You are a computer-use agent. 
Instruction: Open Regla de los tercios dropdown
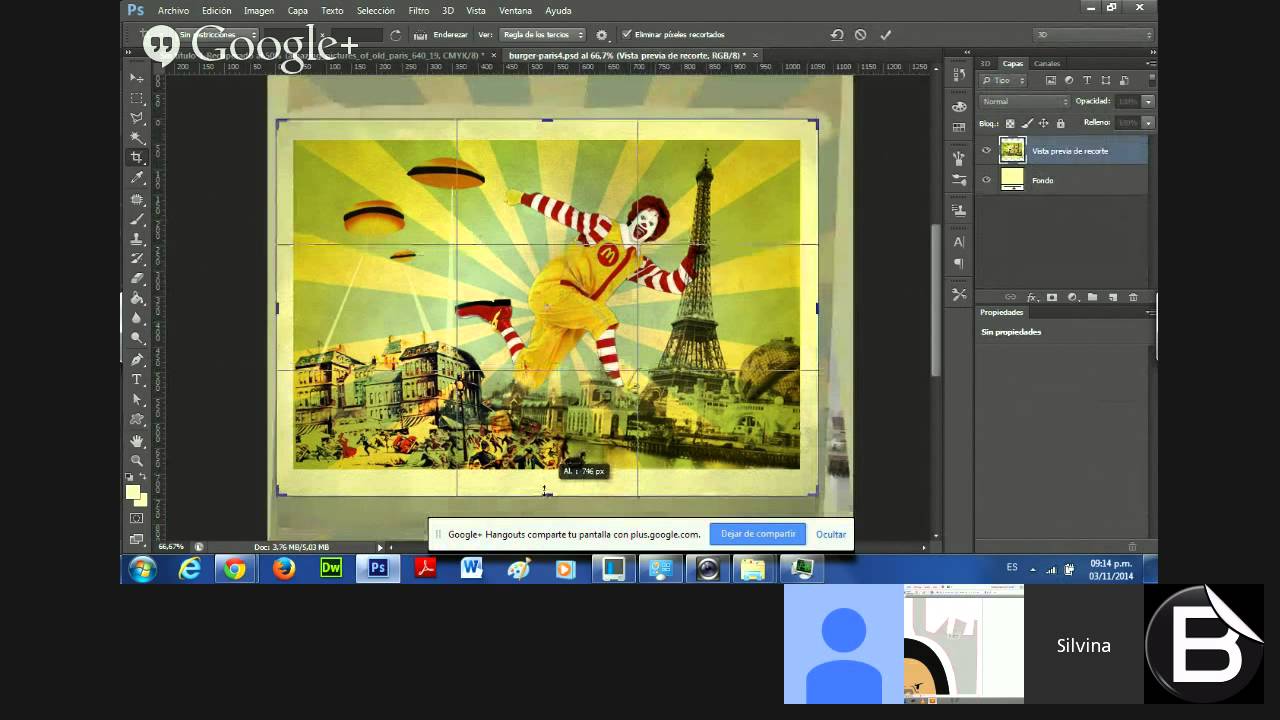pyautogui.click(x=541, y=34)
